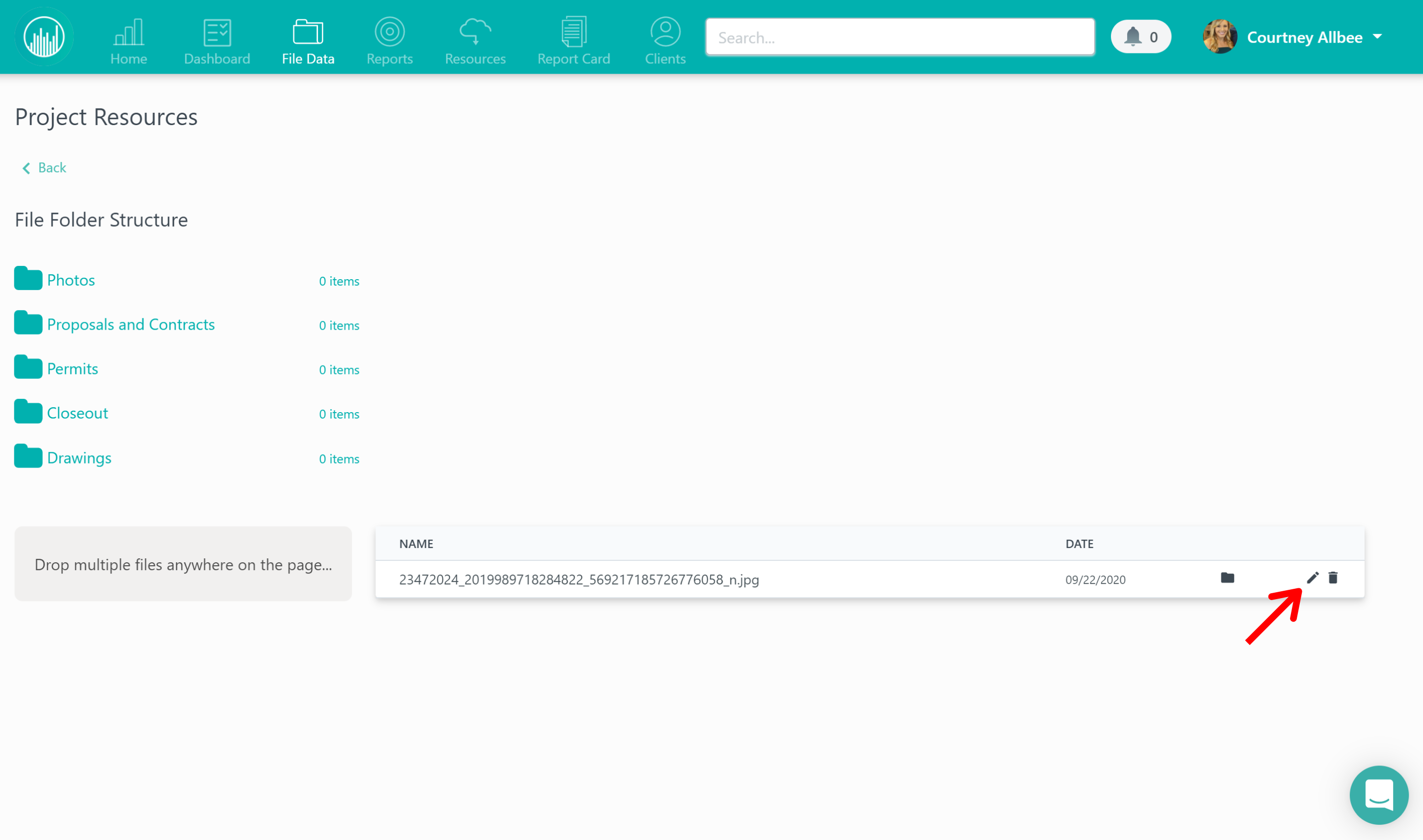Click the Photos 0 items count

click(339, 281)
